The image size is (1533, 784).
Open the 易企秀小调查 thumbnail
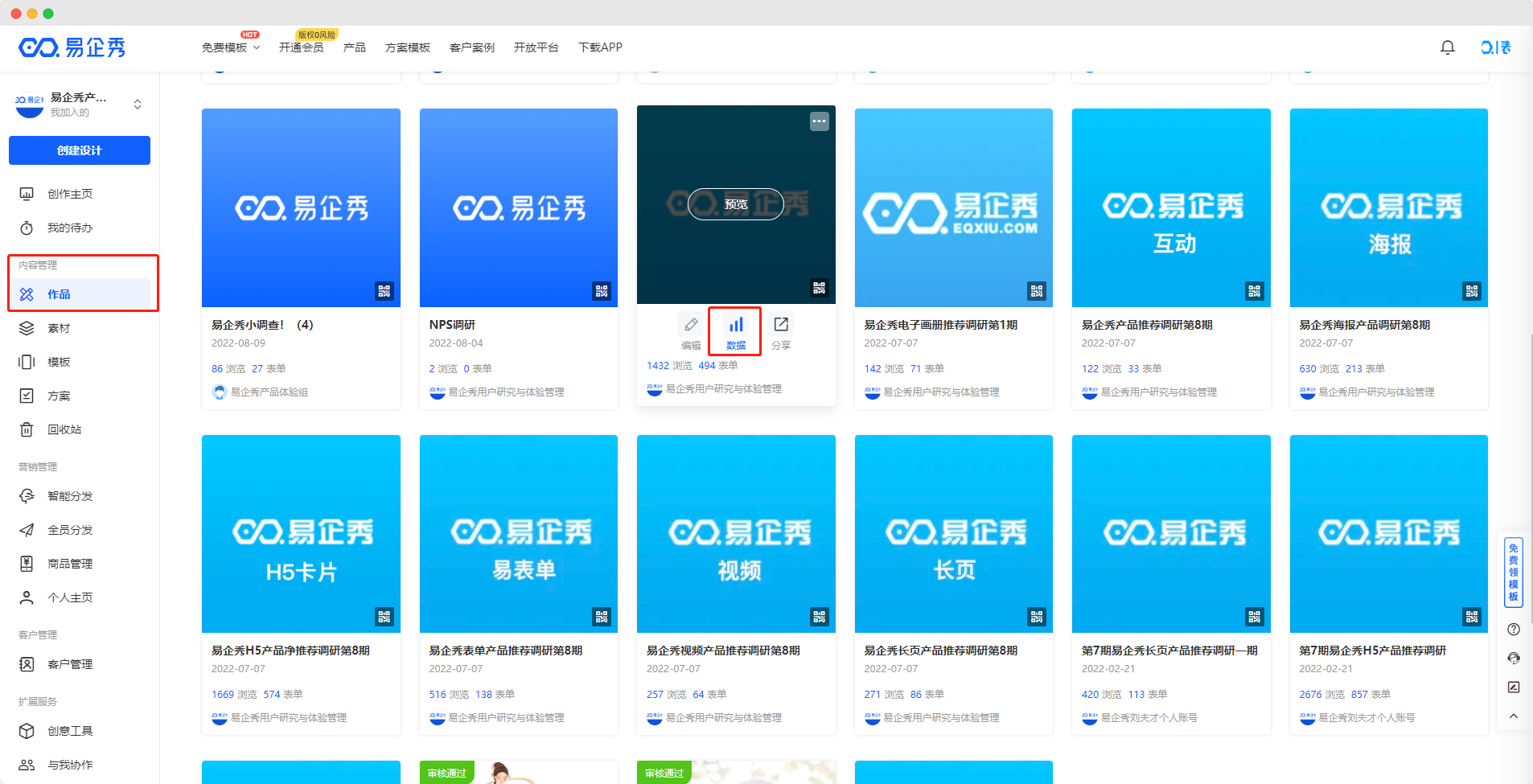coord(301,207)
